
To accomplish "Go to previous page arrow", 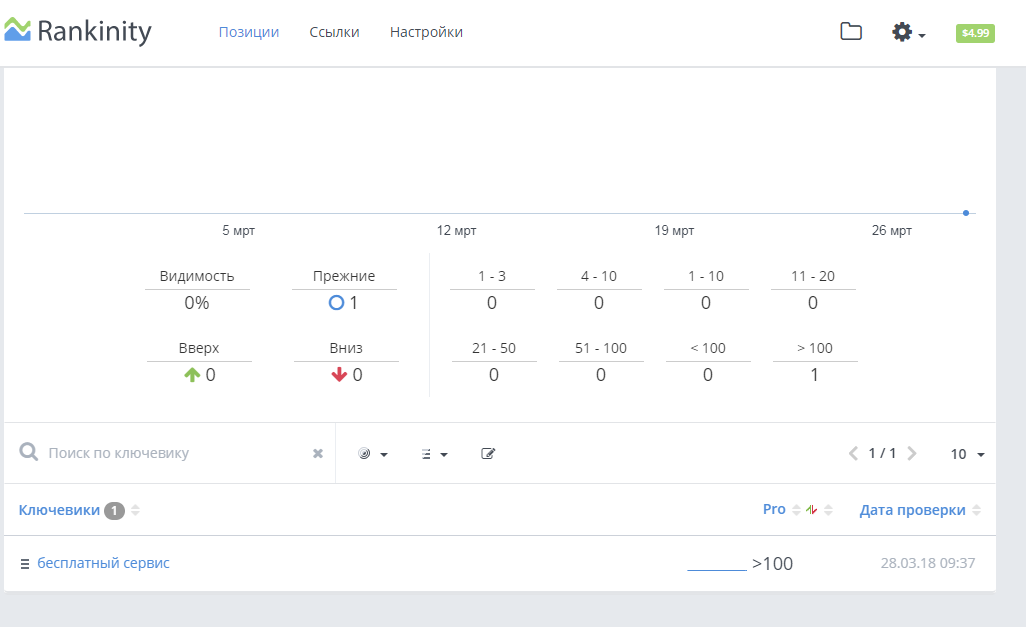I will [853, 454].
